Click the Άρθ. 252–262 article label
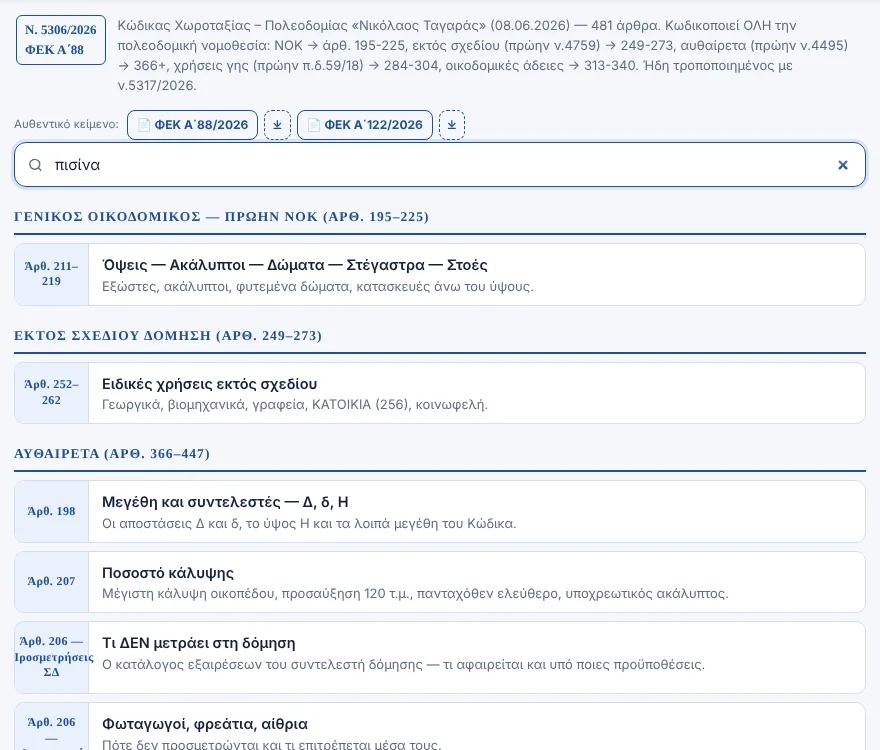880x750 pixels. tap(51, 392)
